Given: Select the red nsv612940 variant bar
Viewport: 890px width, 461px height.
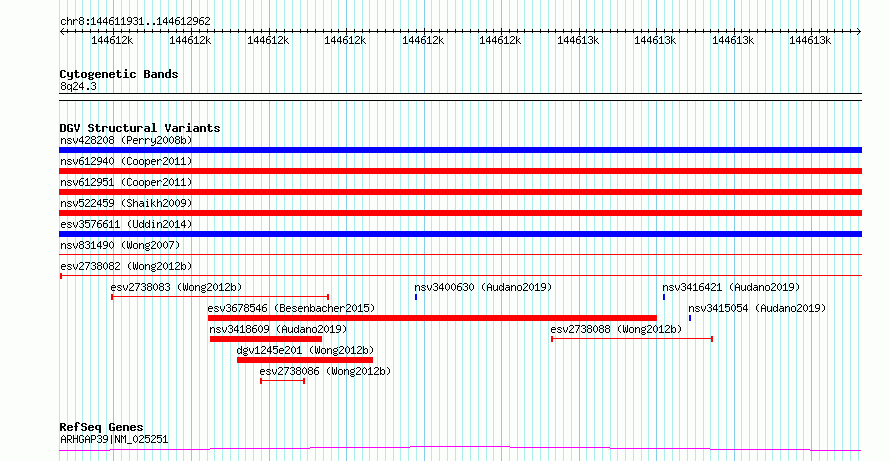Looking at the screenshot, I should pos(460,171).
